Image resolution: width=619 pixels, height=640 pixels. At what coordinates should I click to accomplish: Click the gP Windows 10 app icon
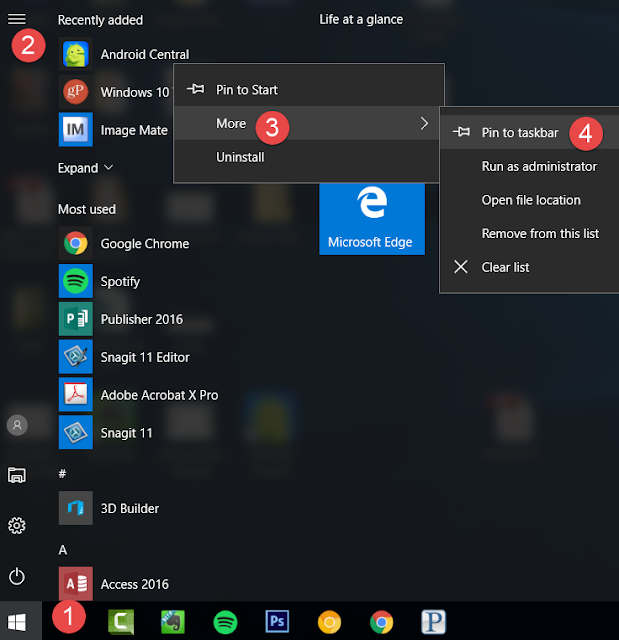point(75,91)
